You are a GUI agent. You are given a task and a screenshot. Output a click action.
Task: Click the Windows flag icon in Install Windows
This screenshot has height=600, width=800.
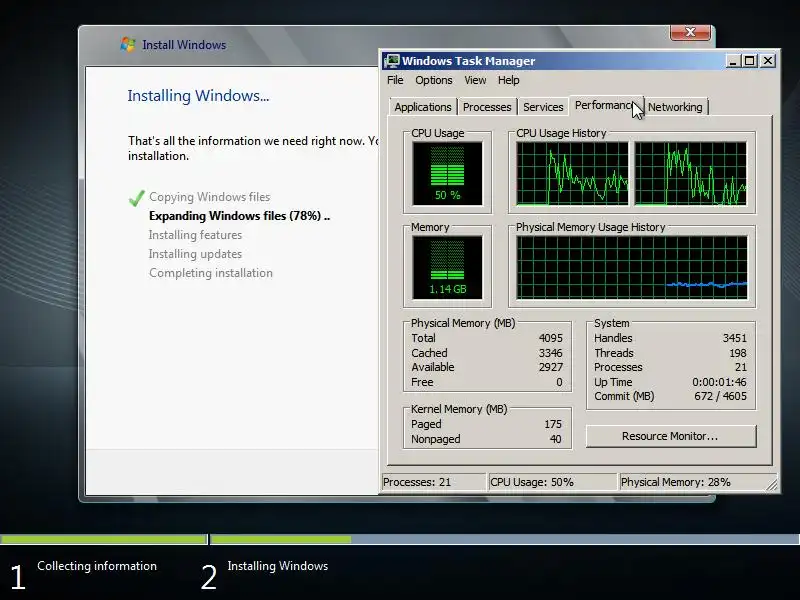pos(128,44)
